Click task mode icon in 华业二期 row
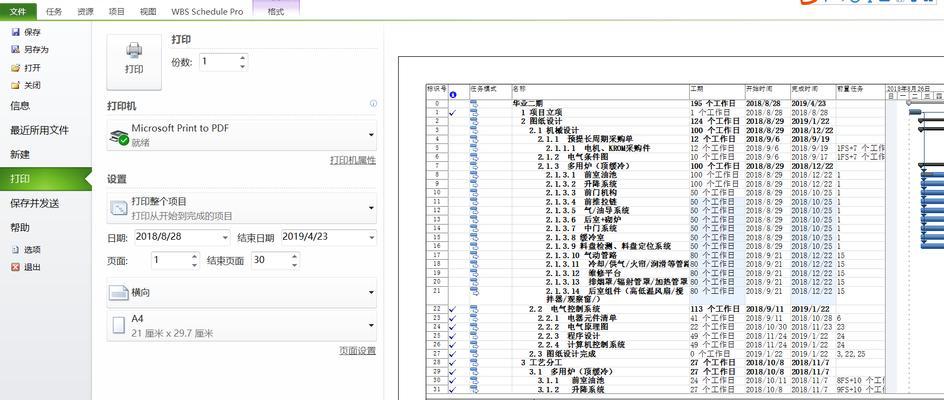Screen dimensions: 944x400 point(474,103)
